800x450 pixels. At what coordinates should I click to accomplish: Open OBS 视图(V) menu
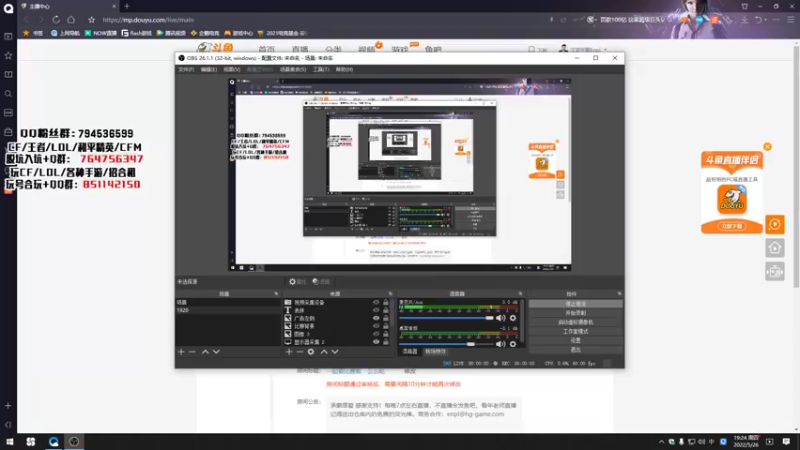[x=232, y=69]
